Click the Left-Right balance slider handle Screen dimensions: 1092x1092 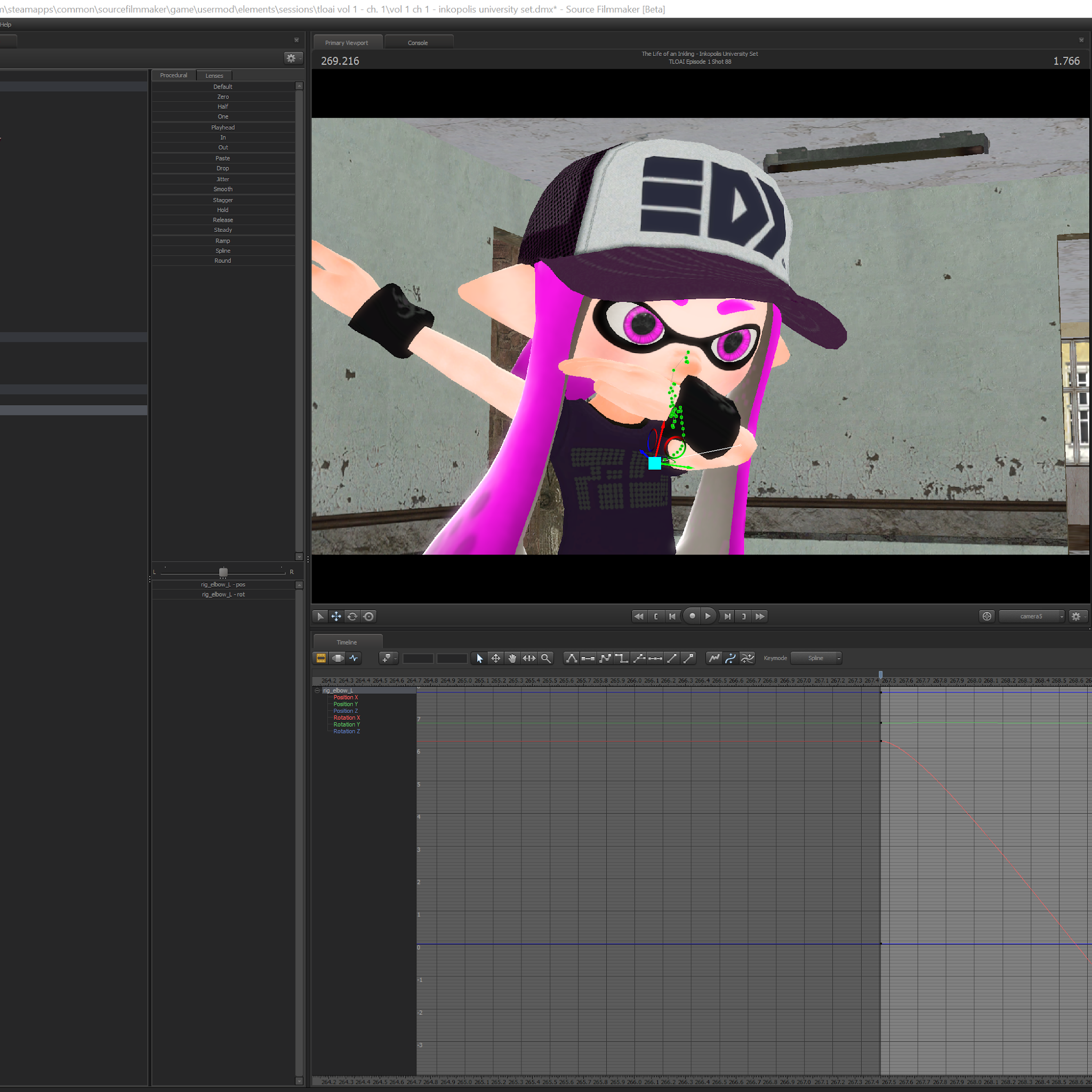223,572
